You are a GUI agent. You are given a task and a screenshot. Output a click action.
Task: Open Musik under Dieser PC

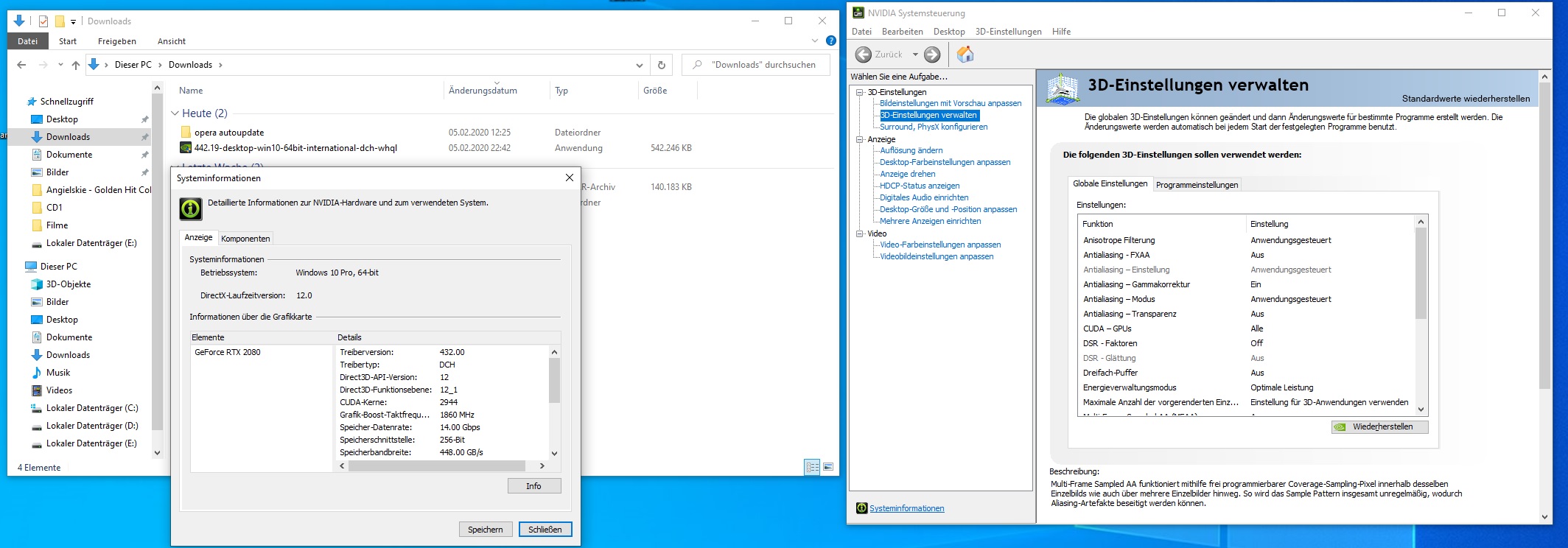(58, 373)
